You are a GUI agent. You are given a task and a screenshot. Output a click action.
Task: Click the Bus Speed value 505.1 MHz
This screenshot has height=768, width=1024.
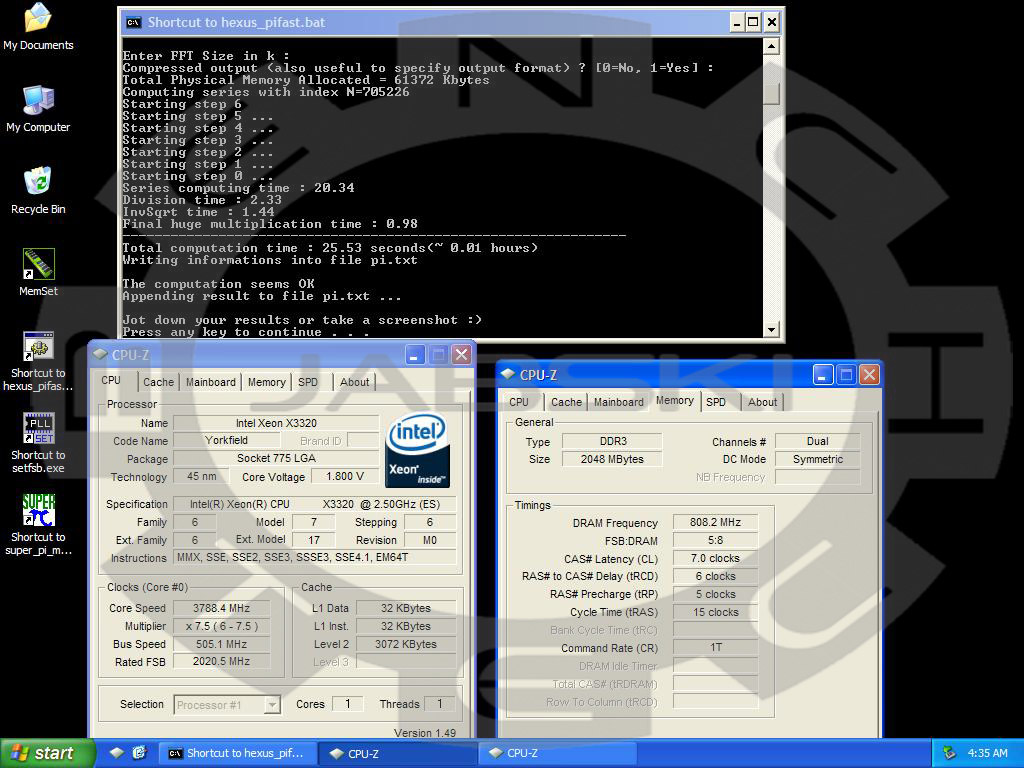[221, 644]
